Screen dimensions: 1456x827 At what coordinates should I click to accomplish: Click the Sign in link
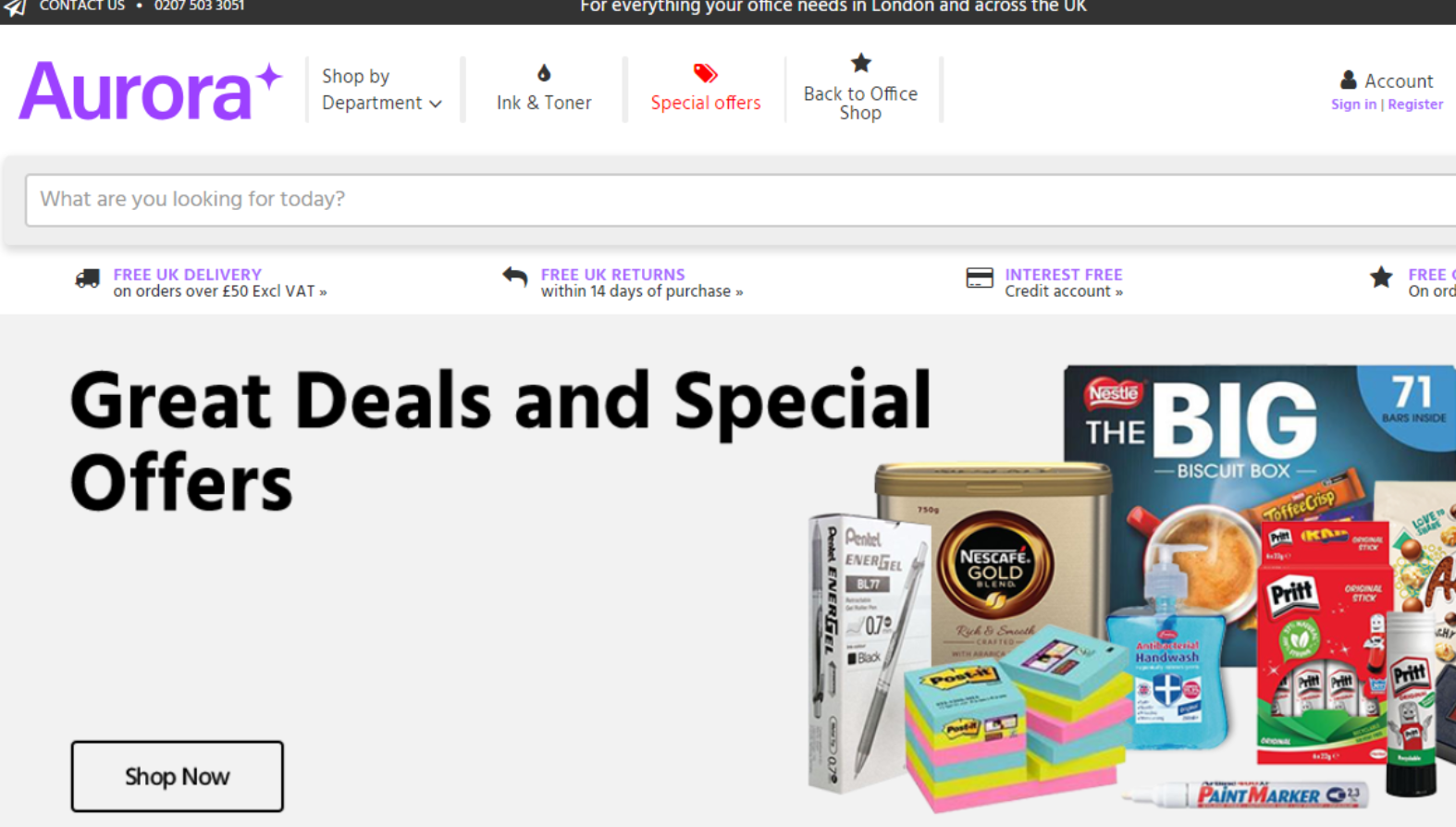(x=1353, y=105)
